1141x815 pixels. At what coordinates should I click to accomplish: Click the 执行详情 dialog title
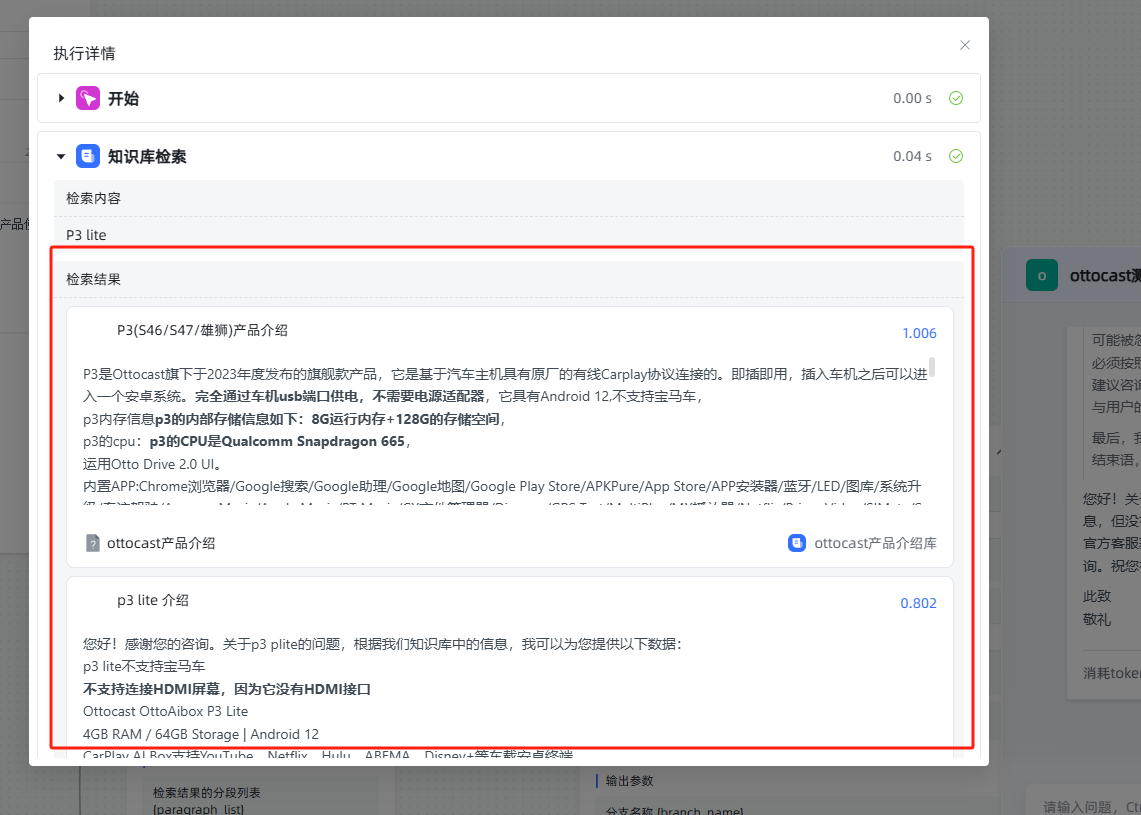click(x=84, y=53)
